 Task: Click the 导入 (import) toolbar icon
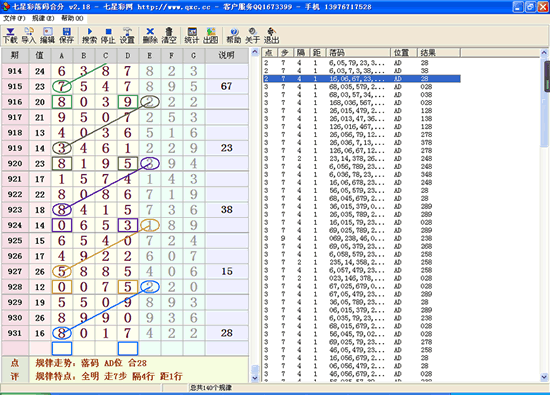29,35
